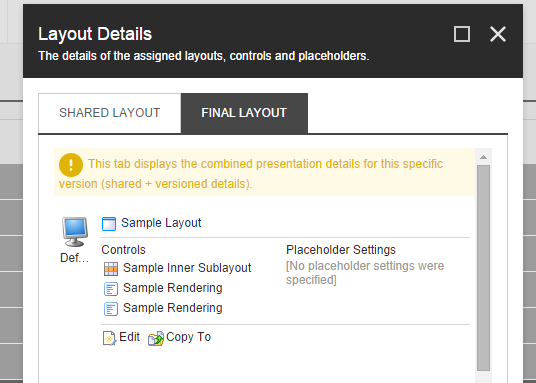Click the yellow warning exclamation icon

pyautogui.click(x=71, y=165)
